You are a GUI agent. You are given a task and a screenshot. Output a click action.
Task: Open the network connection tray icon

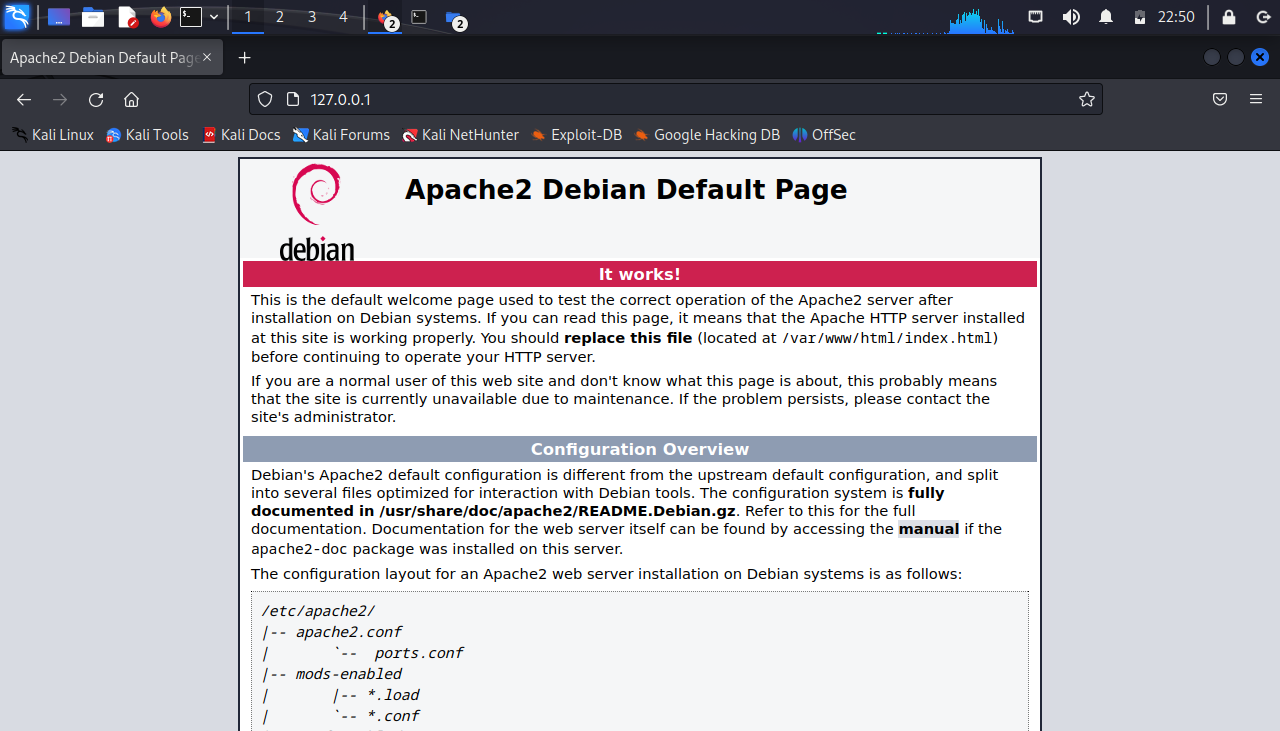click(1037, 17)
